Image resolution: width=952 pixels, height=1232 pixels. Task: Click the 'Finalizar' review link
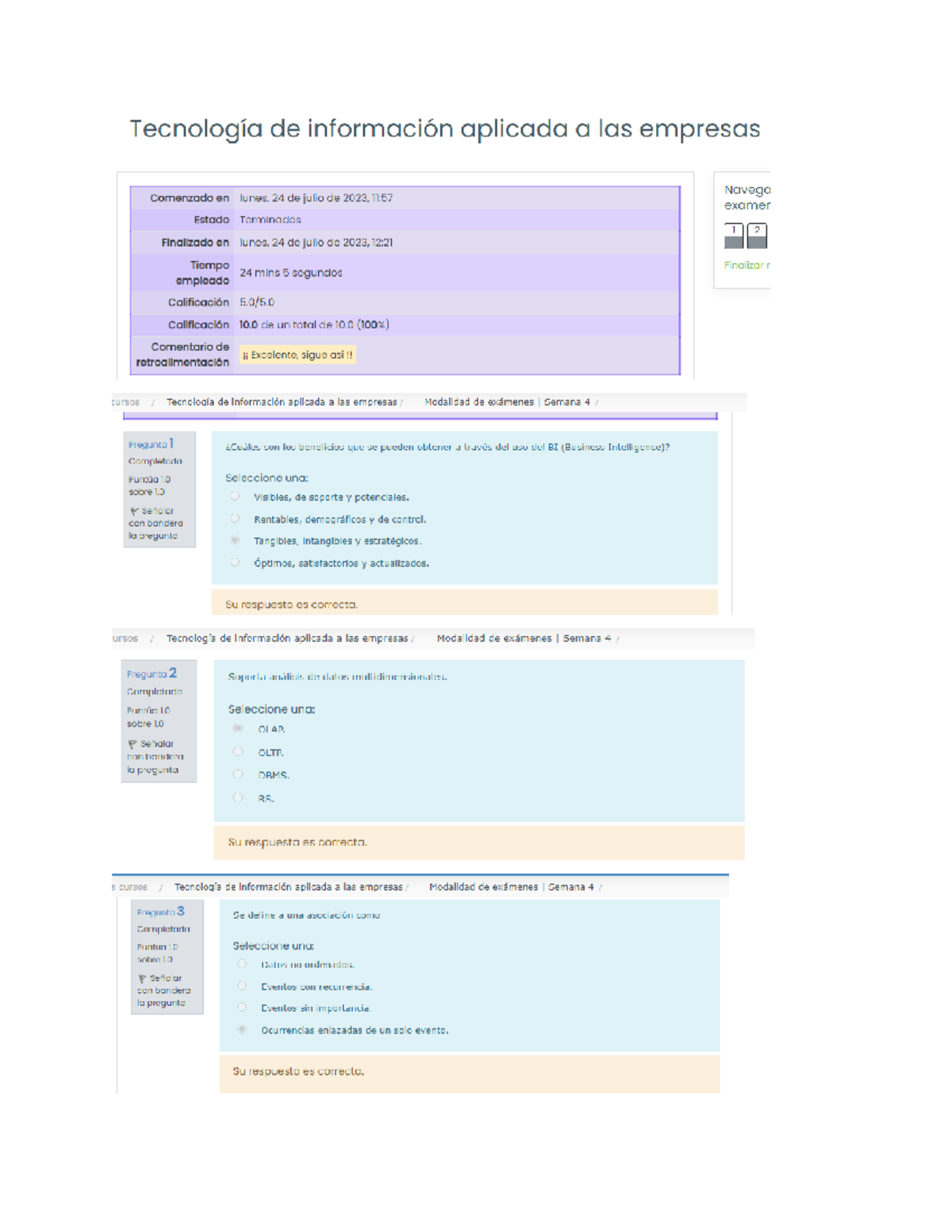(x=746, y=266)
